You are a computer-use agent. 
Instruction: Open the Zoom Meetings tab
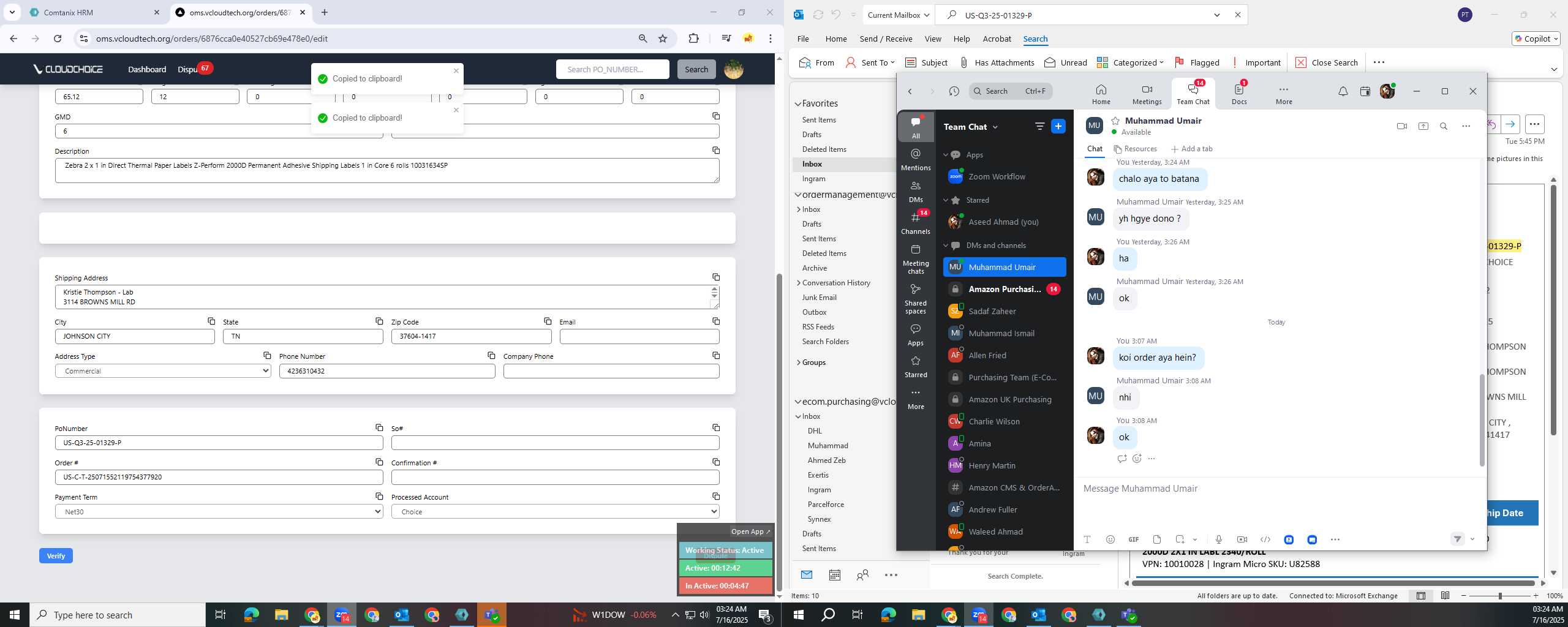1147,94
